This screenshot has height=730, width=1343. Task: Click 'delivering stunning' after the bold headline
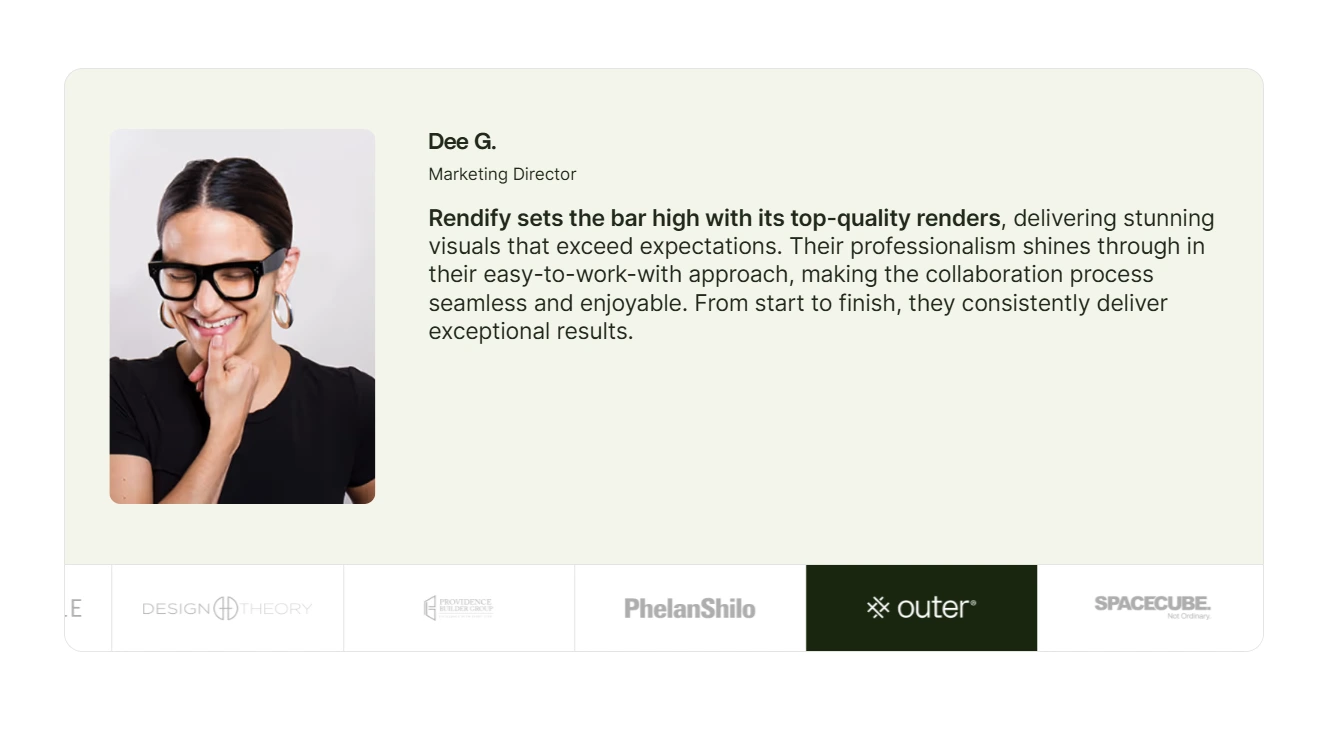point(1113,218)
